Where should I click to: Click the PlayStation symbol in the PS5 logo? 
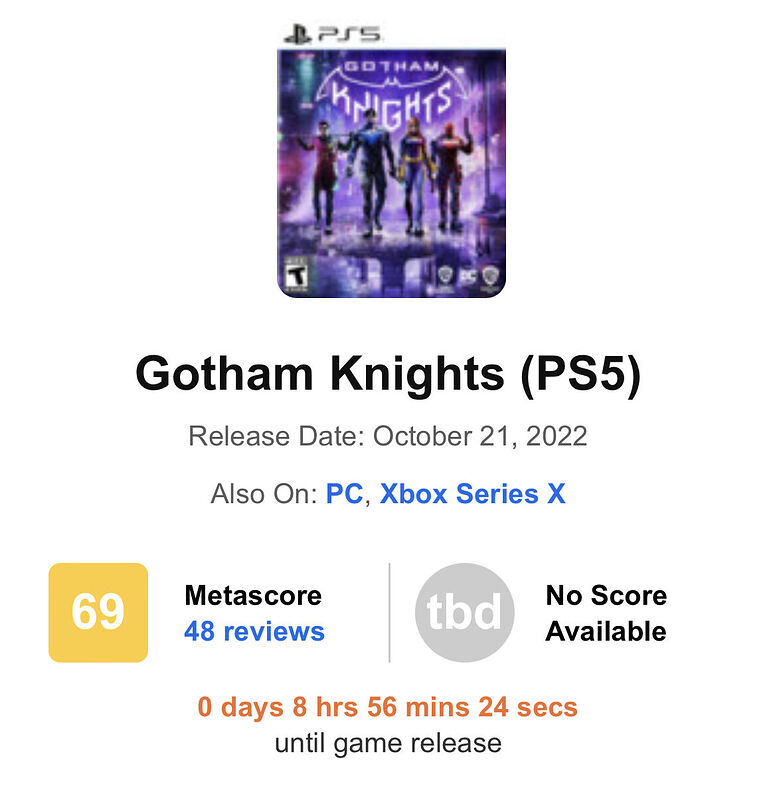[x=297, y=35]
